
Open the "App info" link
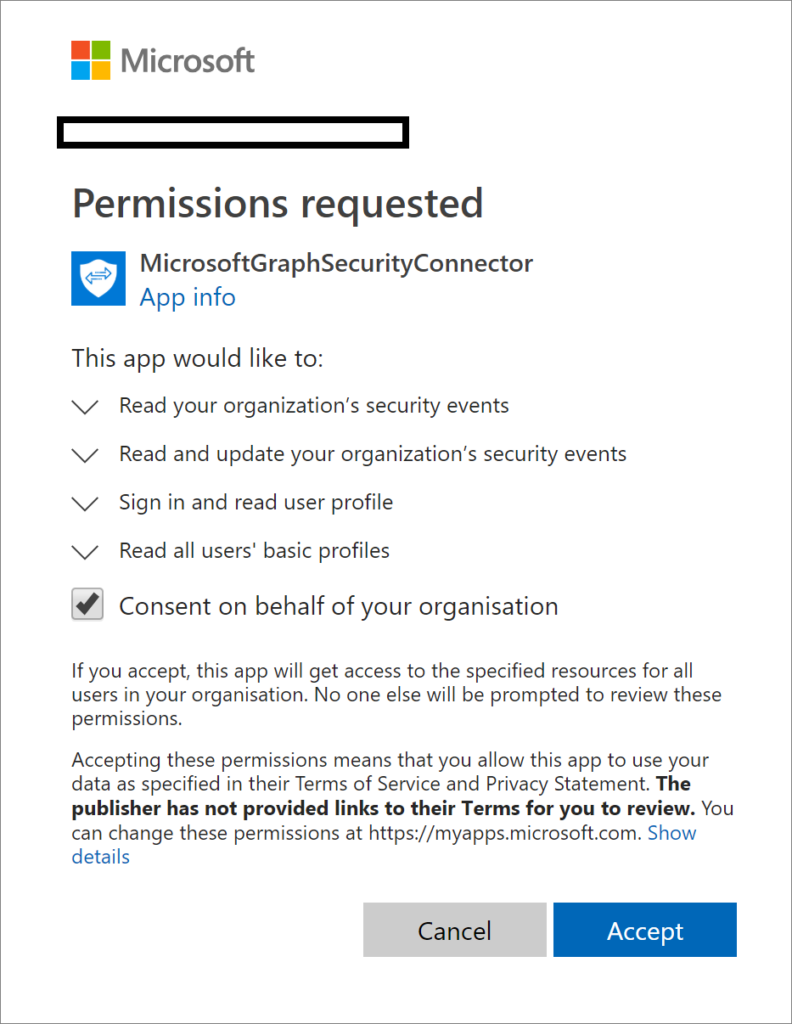tap(187, 297)
